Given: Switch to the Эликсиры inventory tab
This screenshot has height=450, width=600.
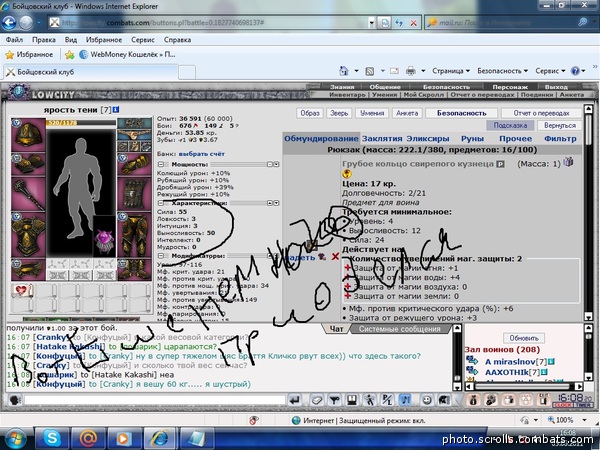Looking at the screenshot, I should click(x=428, y=139).
